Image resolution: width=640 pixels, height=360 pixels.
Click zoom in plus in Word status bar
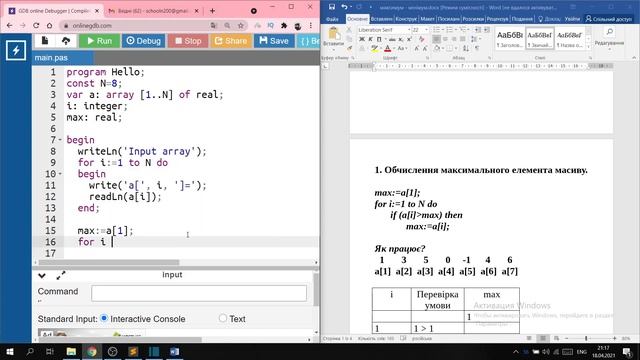614,338
